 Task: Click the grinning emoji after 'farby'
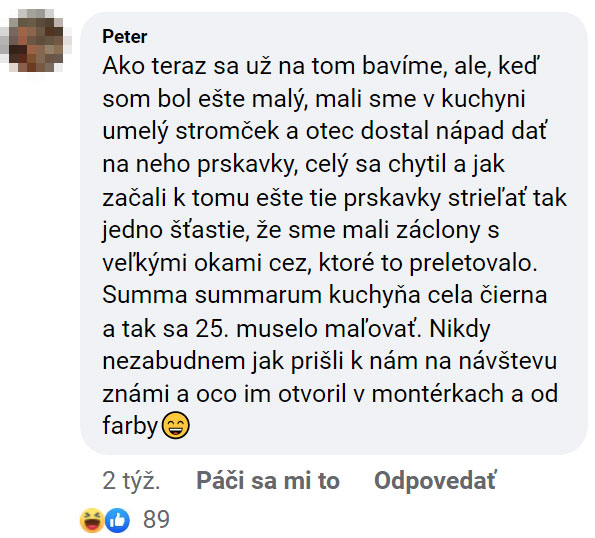(175, 425)
